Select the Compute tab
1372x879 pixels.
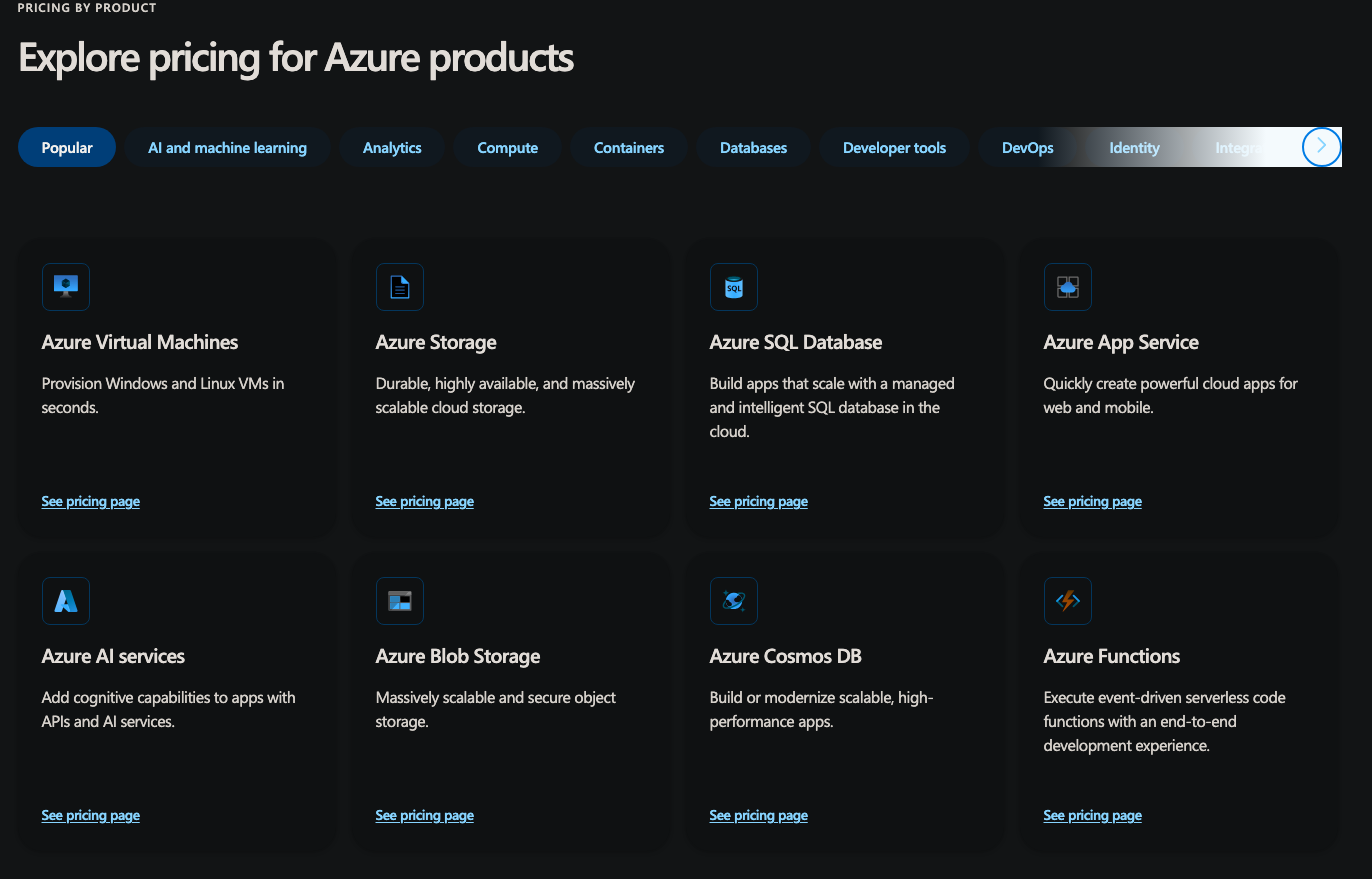(x=507, y=148)
